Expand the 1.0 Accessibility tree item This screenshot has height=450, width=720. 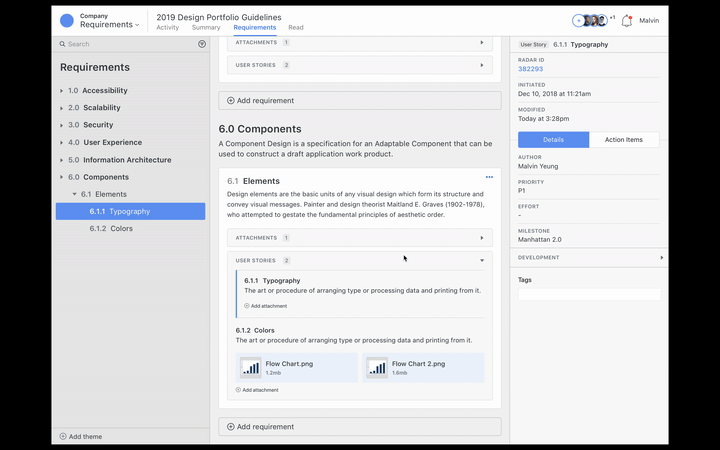(62, 91)
